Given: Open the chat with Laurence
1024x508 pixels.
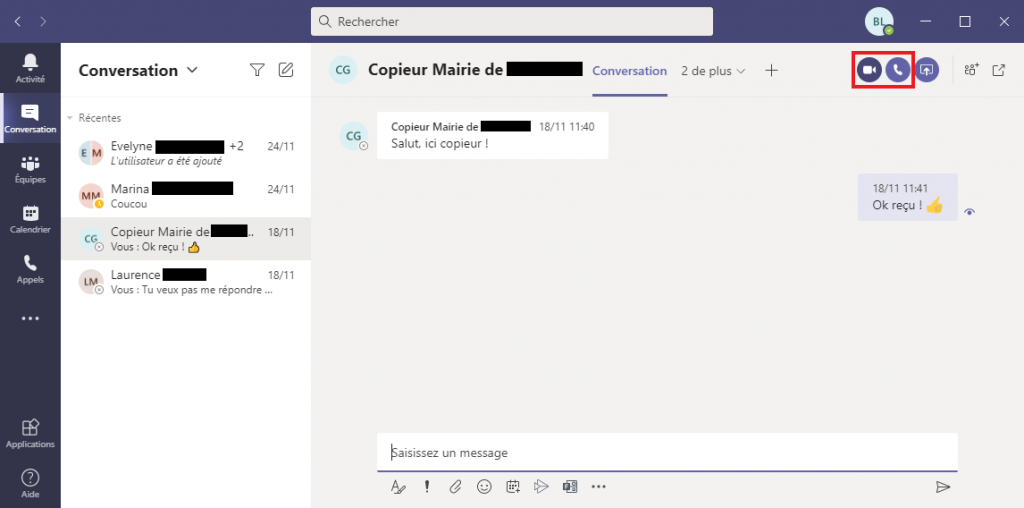Looking at the screenshot, I should click(x=186, y=282).
